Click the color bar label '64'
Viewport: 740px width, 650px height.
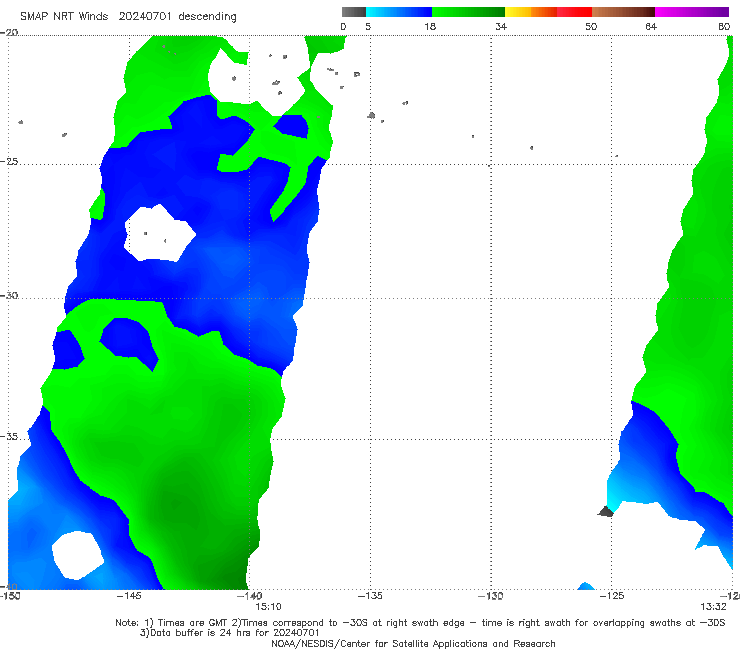651,26
